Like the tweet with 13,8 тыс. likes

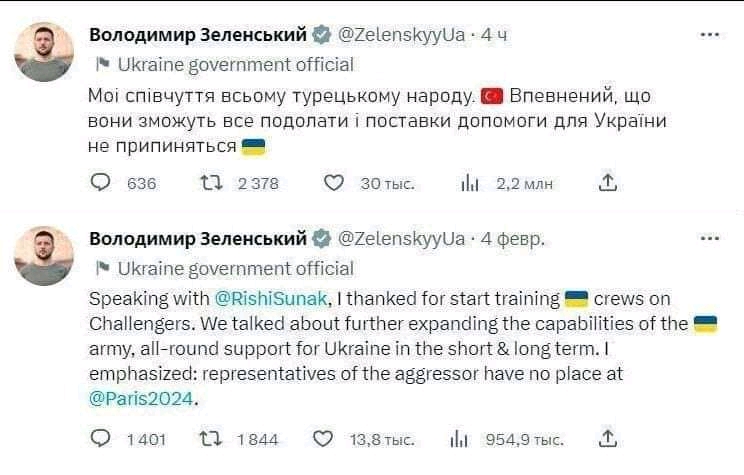(x=323, y=438)
